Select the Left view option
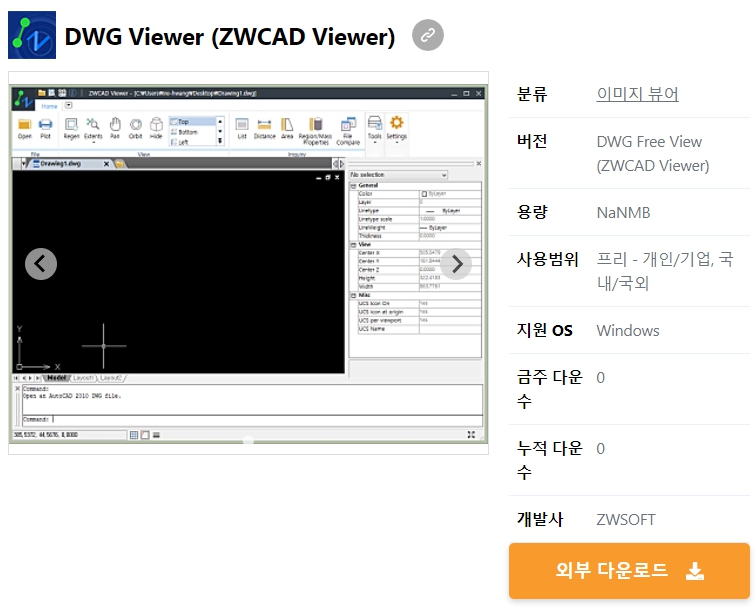The height and width of the screenshot is (607, 755). [x=192, y=142]
